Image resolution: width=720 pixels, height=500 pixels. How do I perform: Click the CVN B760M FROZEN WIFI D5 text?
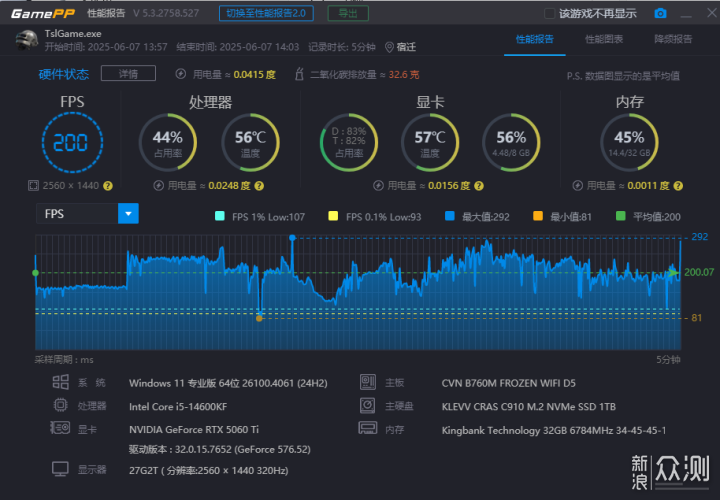point(508,383)
